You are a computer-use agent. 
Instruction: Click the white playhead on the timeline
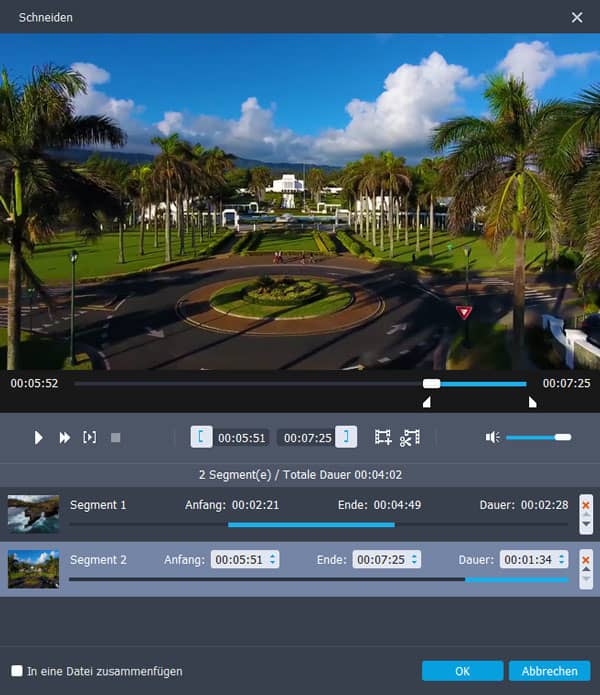click(x=431, y=383)
